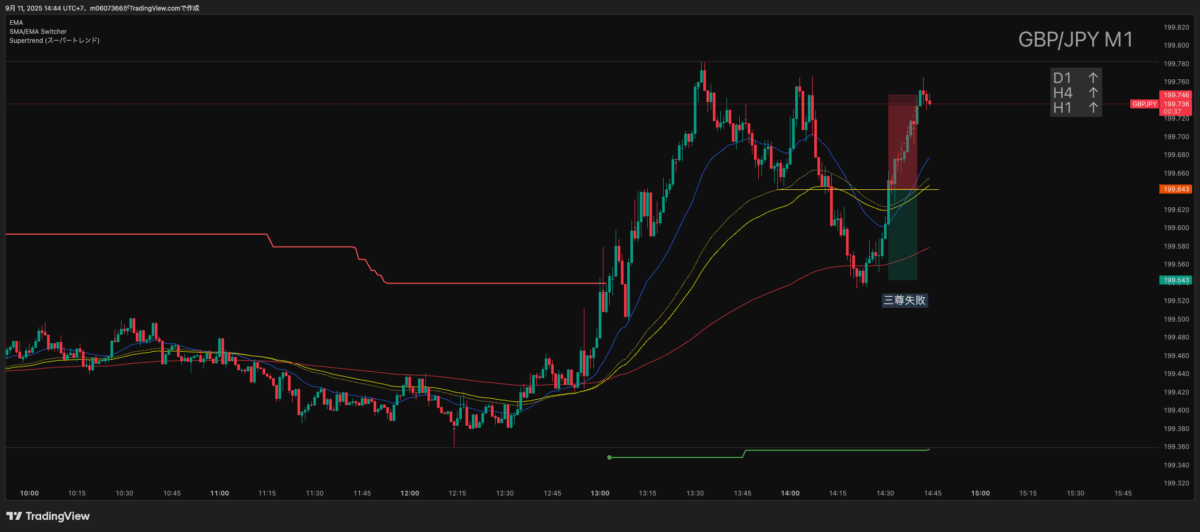Click the 199.500 price axis label

pos(1174,319)
